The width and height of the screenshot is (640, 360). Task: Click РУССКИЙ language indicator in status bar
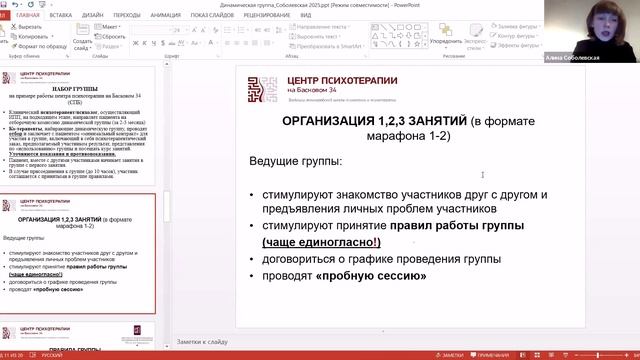52,355
